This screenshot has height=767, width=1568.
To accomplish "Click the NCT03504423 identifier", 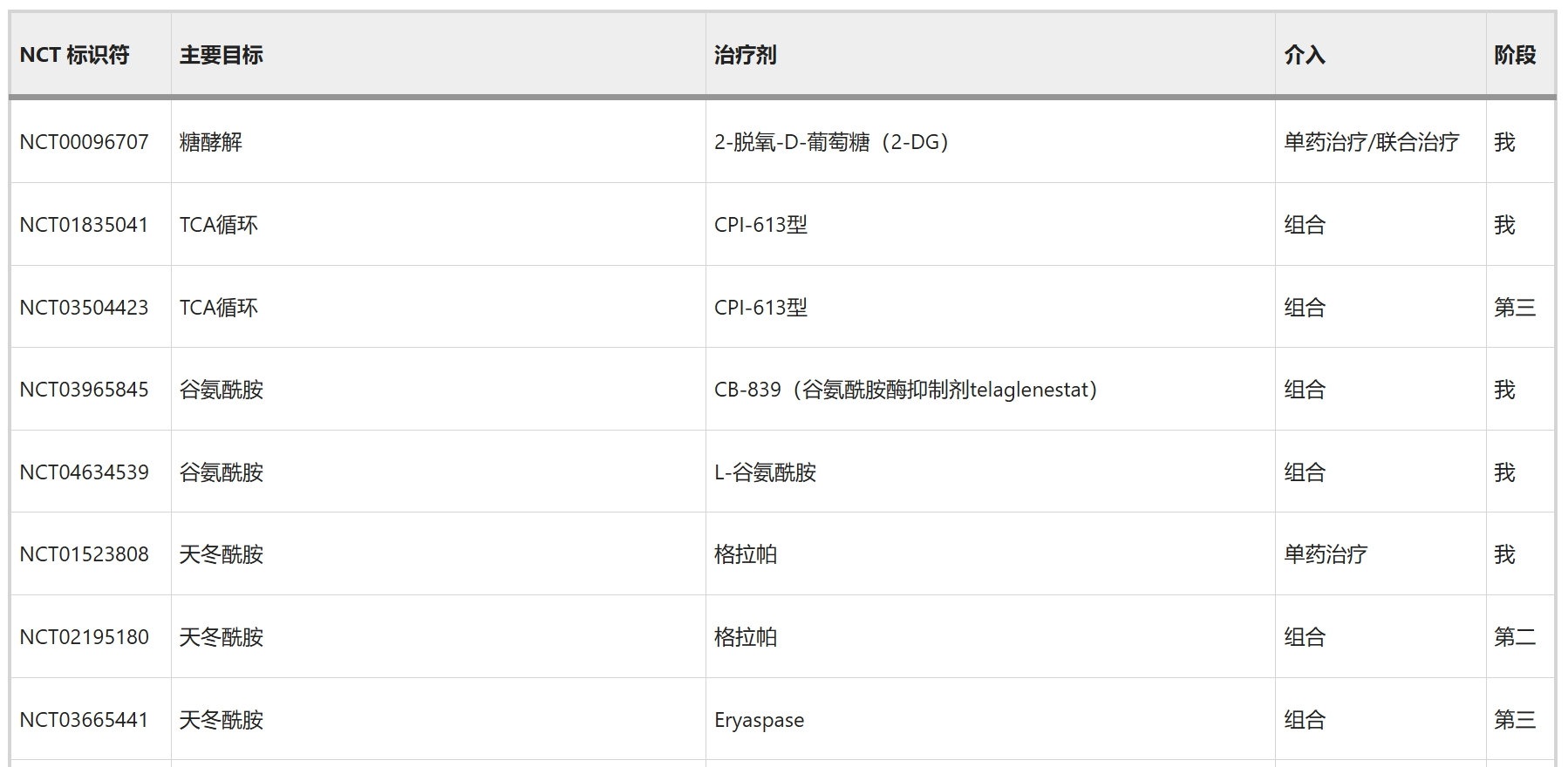I will pos(84,308).
